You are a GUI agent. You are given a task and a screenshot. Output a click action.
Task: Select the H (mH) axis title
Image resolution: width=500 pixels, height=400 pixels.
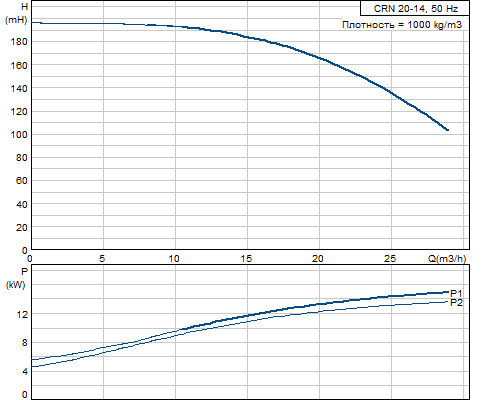(x=16, y=13)
